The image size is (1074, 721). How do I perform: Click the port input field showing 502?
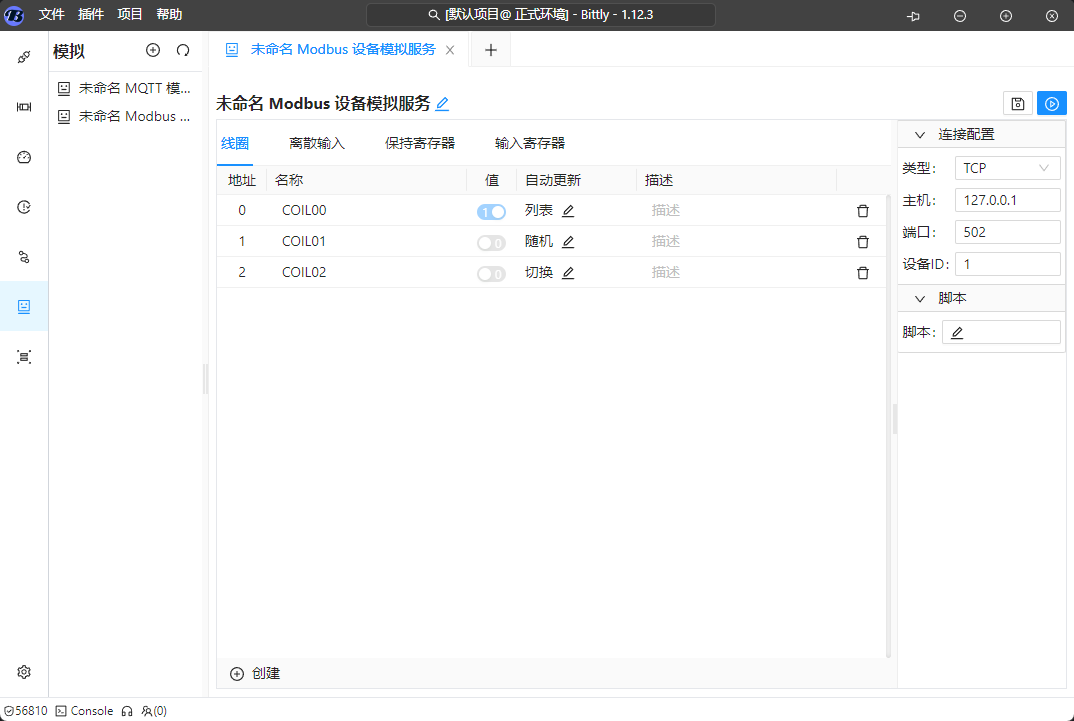point(1007,232)
